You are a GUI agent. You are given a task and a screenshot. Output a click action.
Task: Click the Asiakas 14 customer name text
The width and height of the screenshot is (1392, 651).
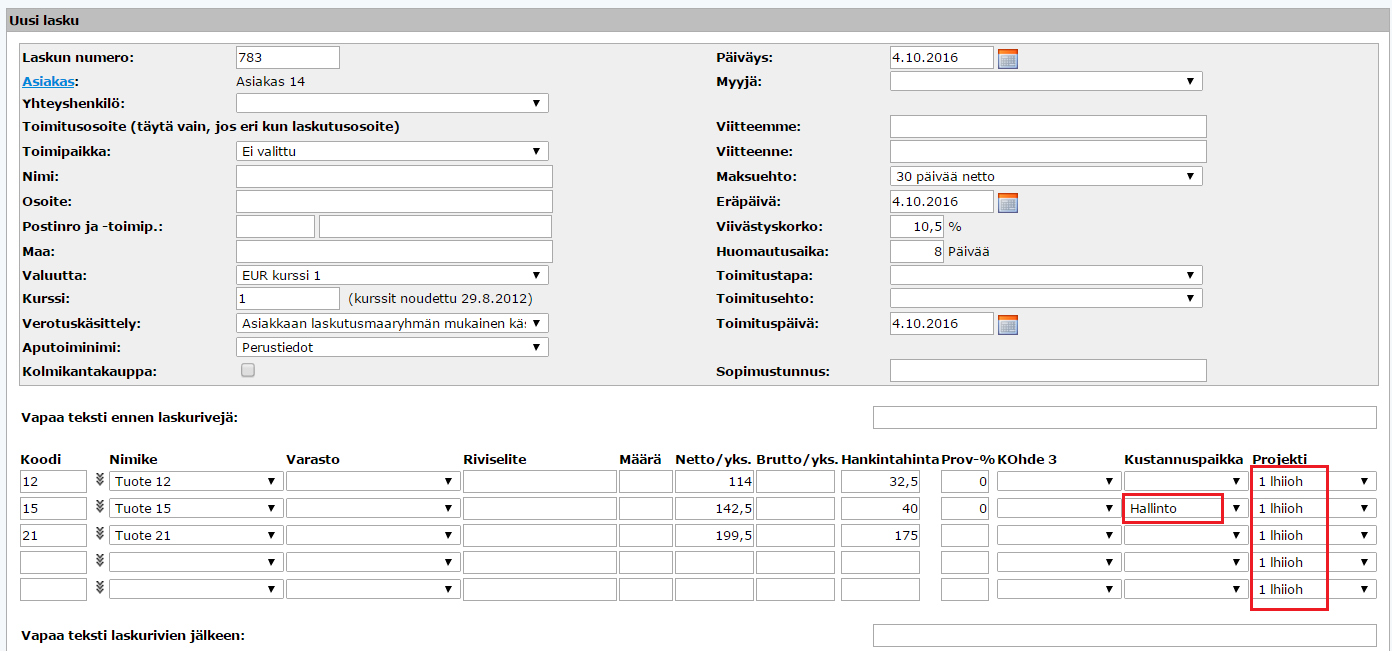(271, 81)
